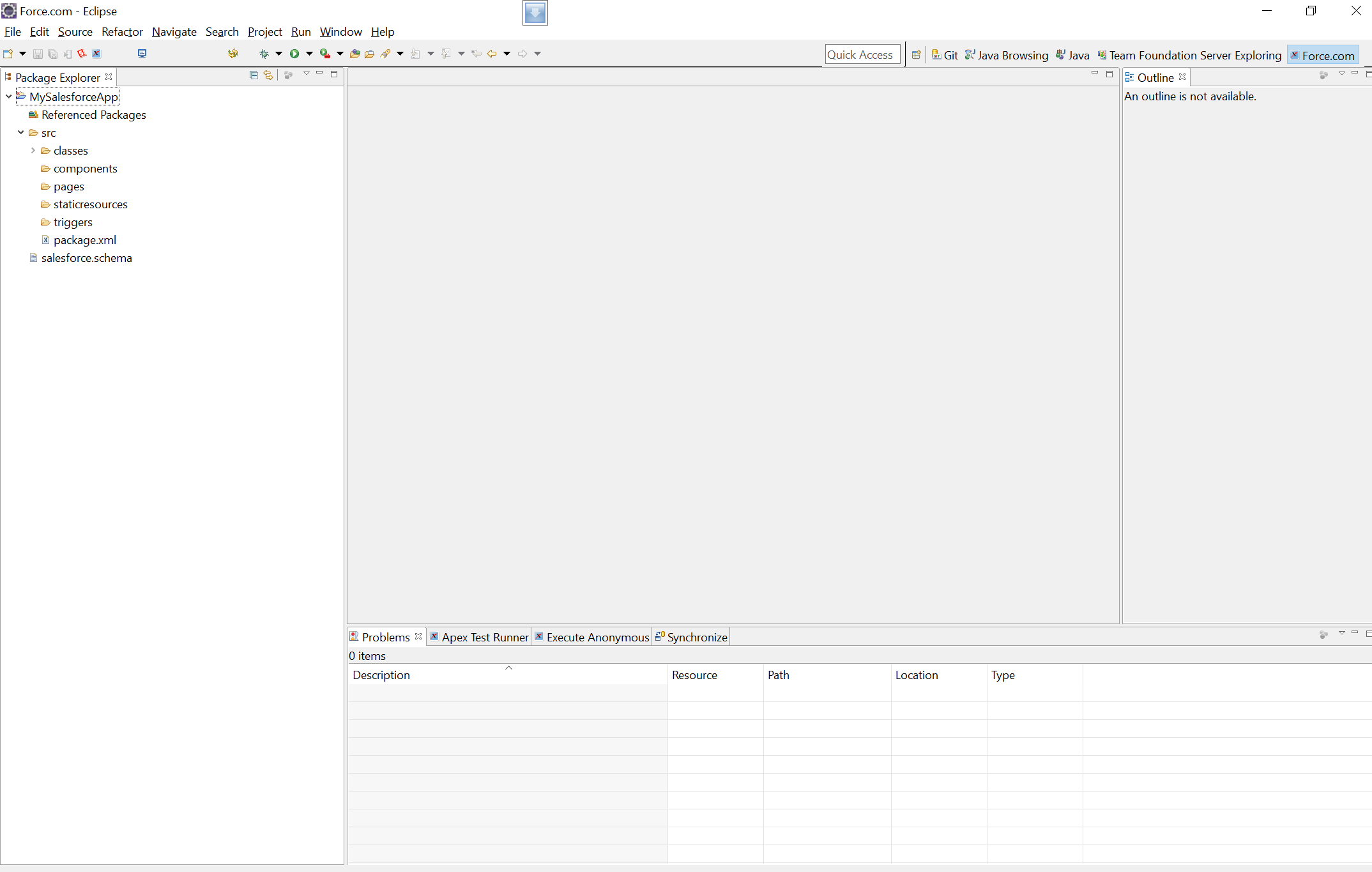Collapse the src folder node
Screen dimensions: 1372x872
tap(20, 132)
